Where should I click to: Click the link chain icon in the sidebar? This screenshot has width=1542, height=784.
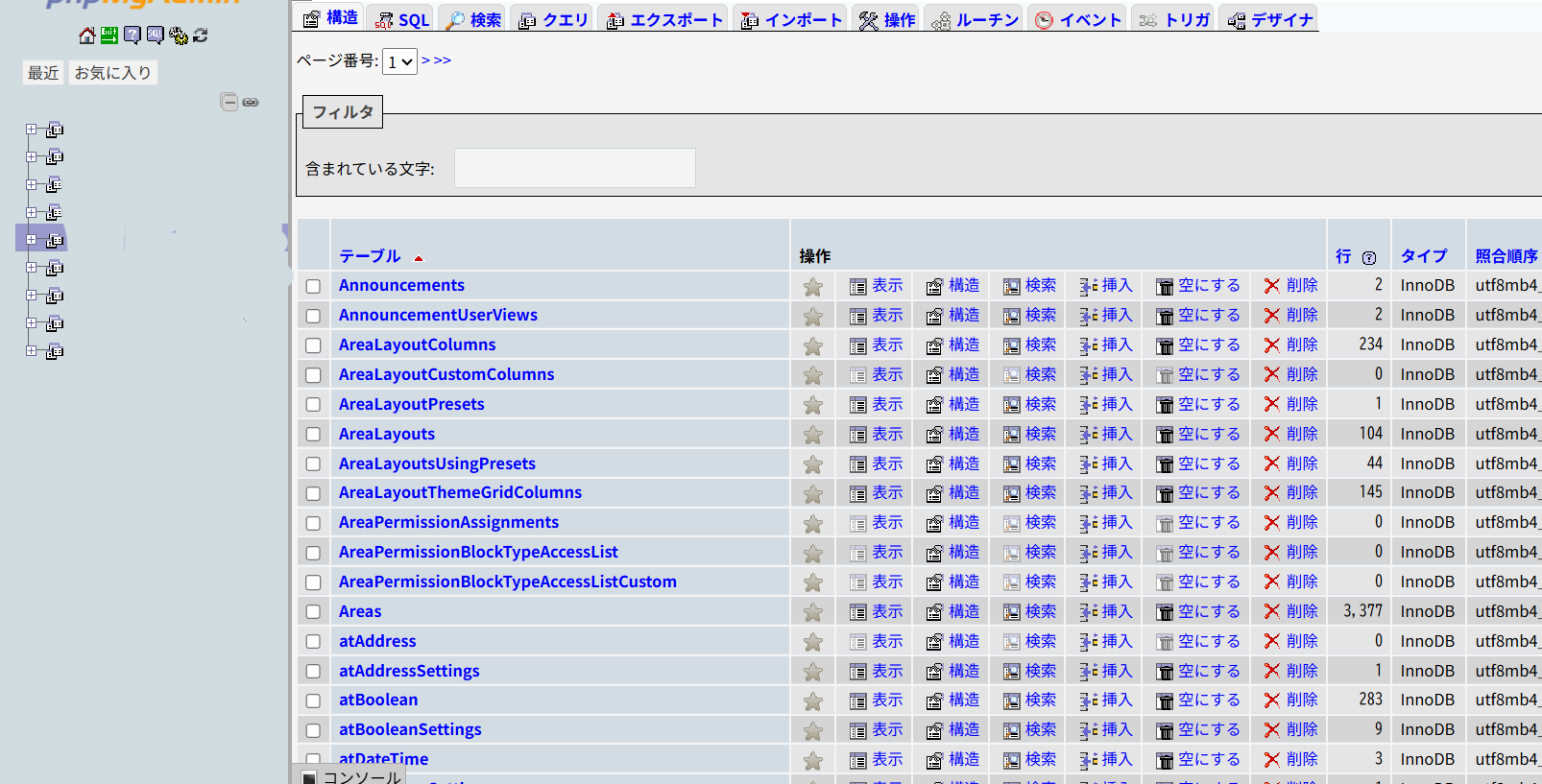[251, 102]
